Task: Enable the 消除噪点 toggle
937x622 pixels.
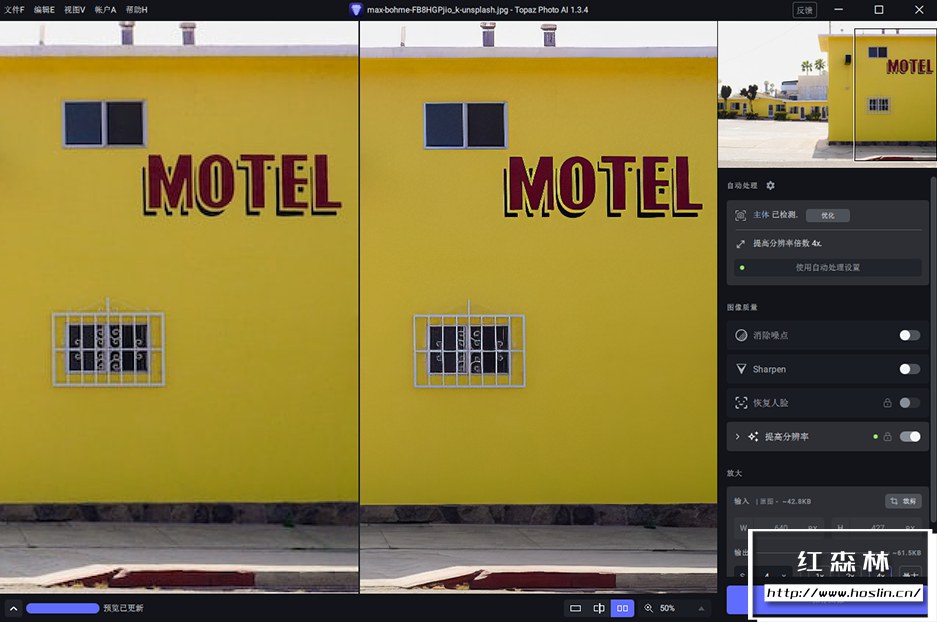Action: coord(910,335)
